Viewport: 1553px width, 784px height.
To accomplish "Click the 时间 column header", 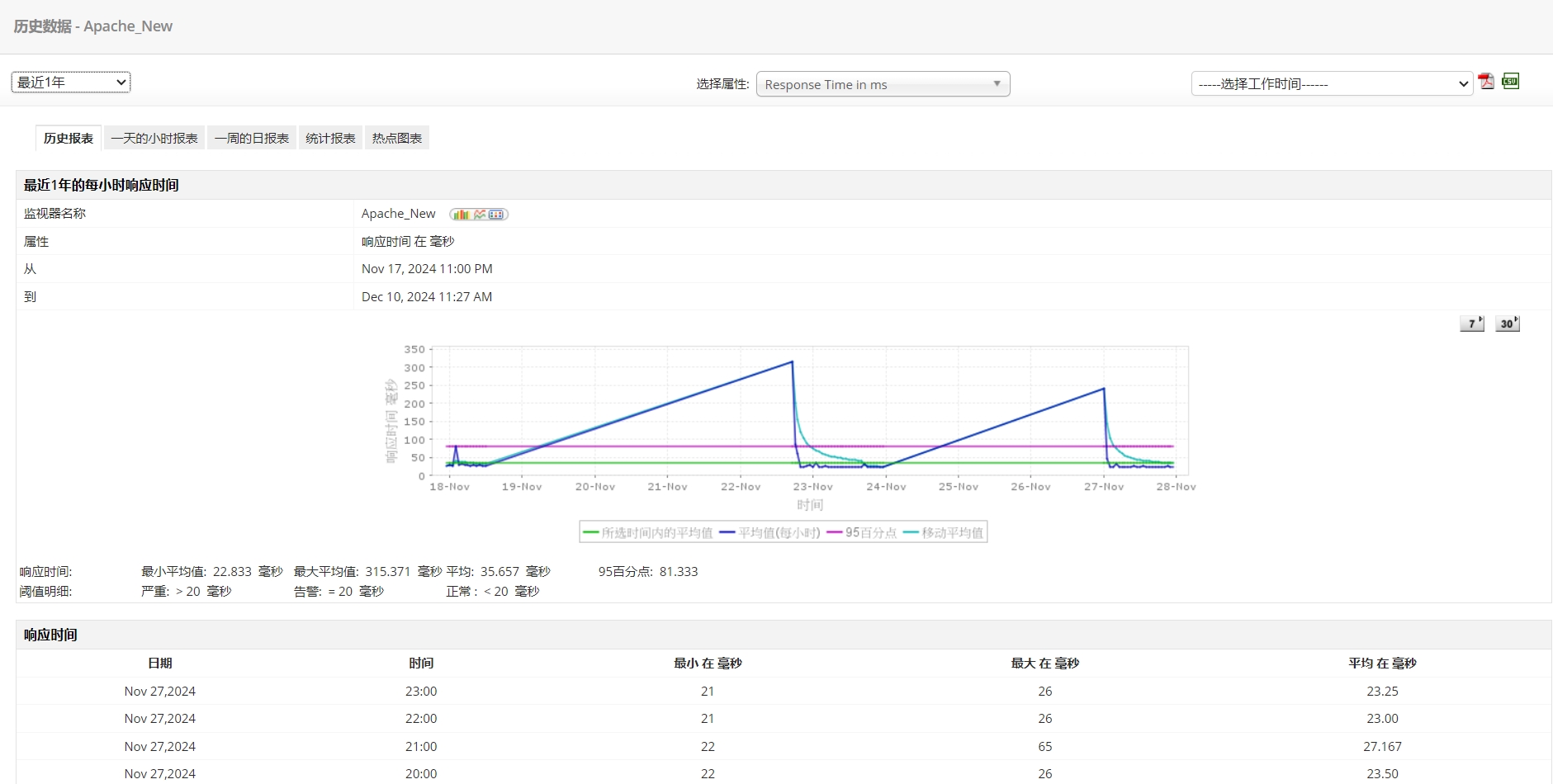I will (421, 664).
